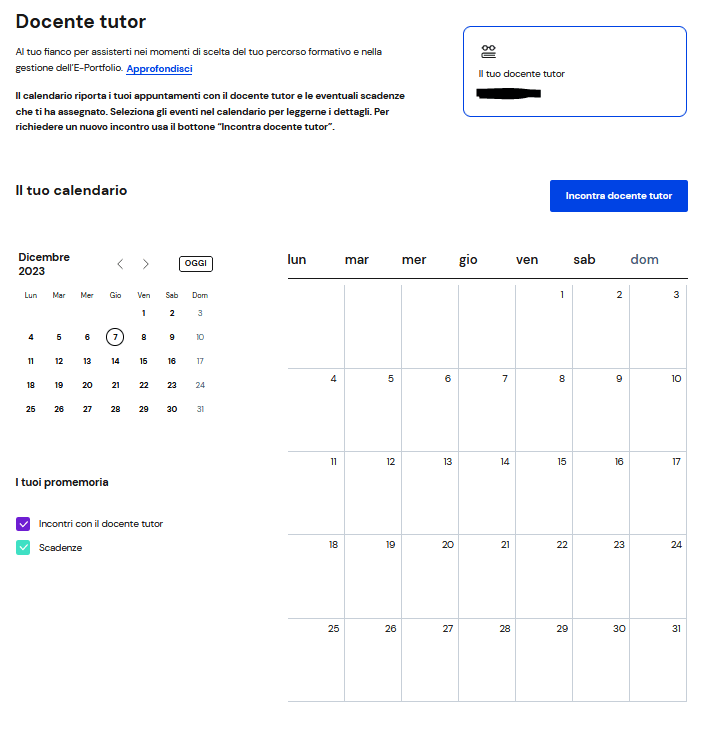This screenshot has height=729, width=717.
Task: Select day 15 in mini calendar
Action: tap(144, 361)
